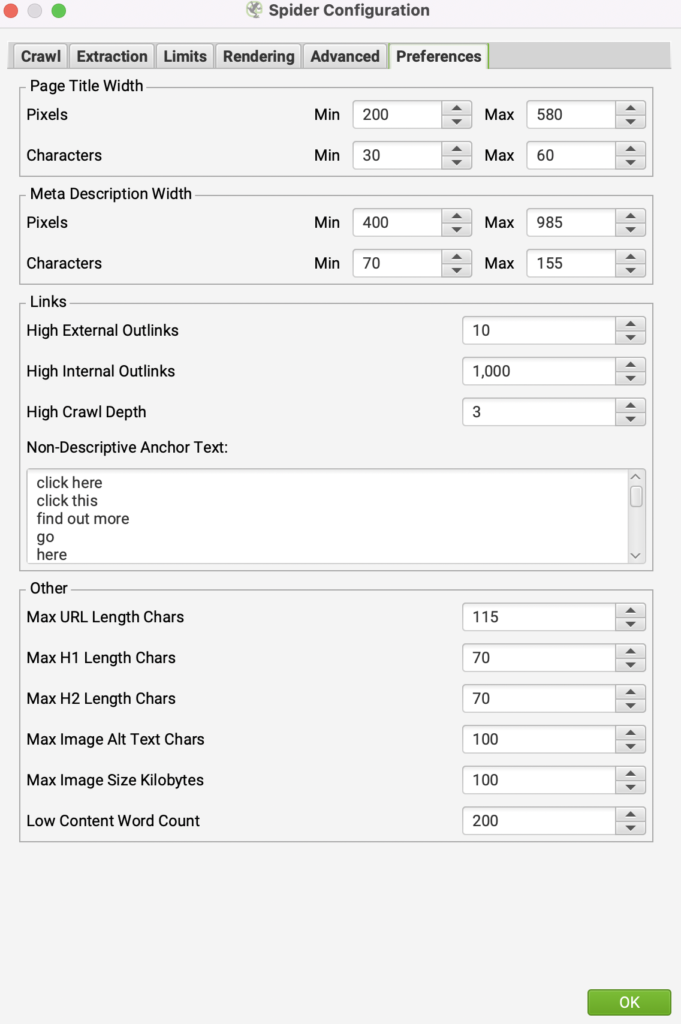Screen dimensions: 681x1024
Task: Increase High Crawl Depth value
Action: (630, 405)
